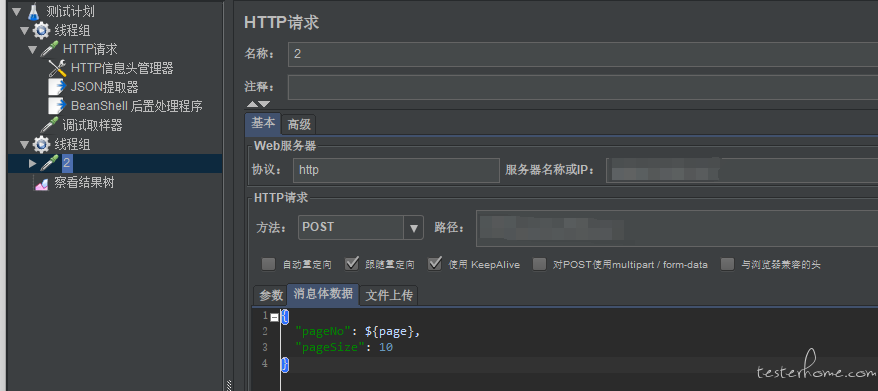Select BeanShell 后置处理程序 in tree
The height and width of the screenshot is (391, 878).
(x=137, y=106)
